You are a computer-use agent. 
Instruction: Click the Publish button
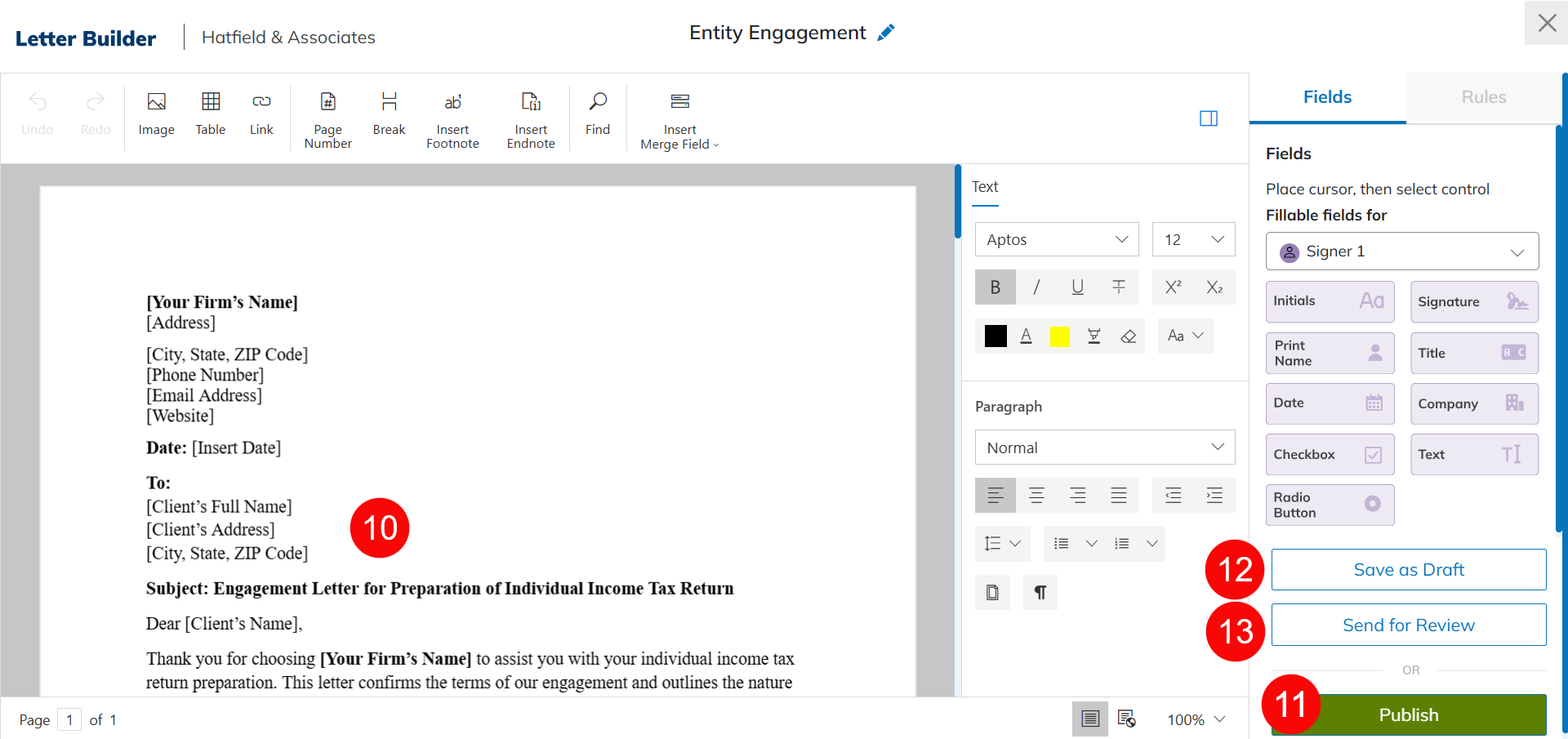[x=1408, y=715]
